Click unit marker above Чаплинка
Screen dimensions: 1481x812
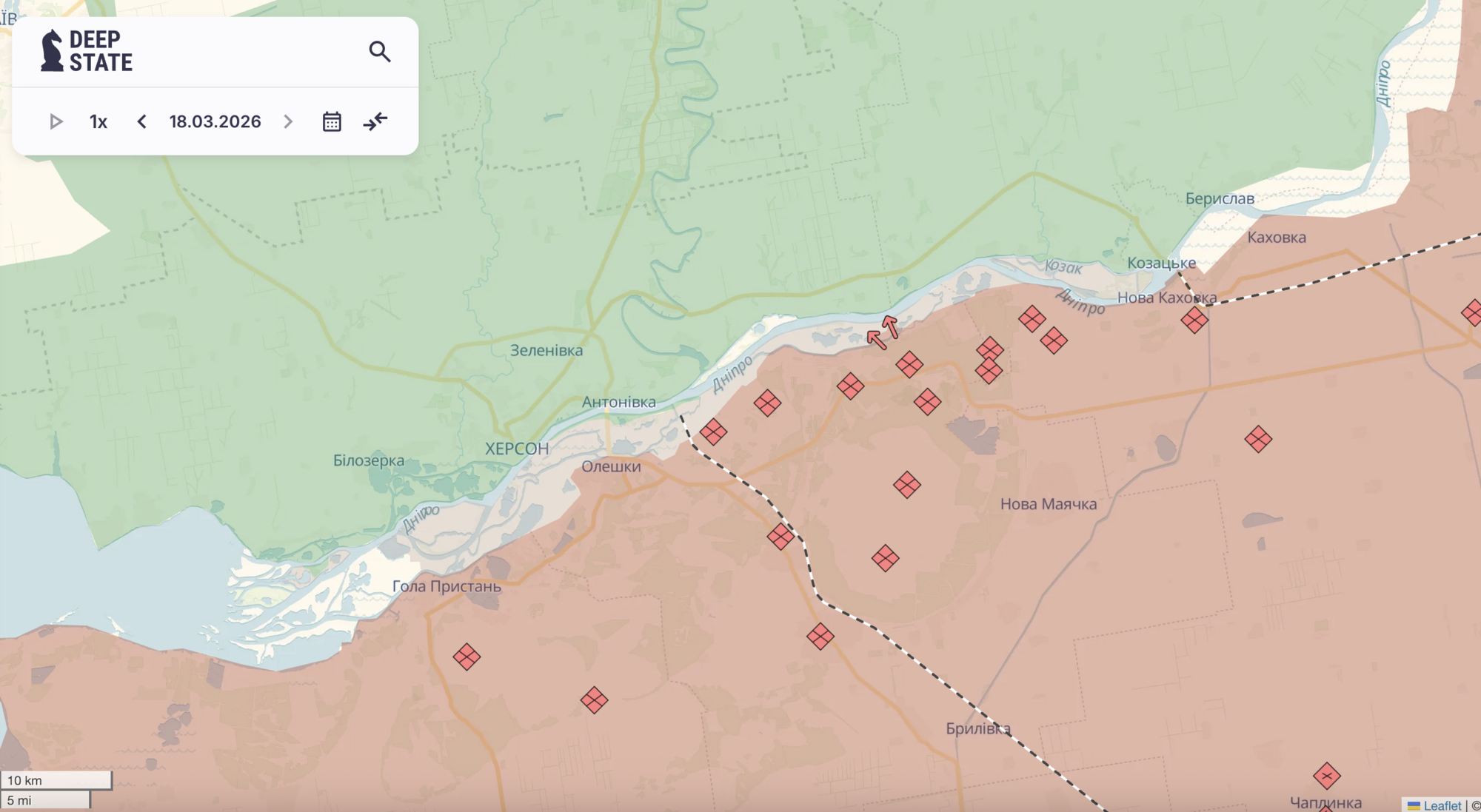point(1326,776)
